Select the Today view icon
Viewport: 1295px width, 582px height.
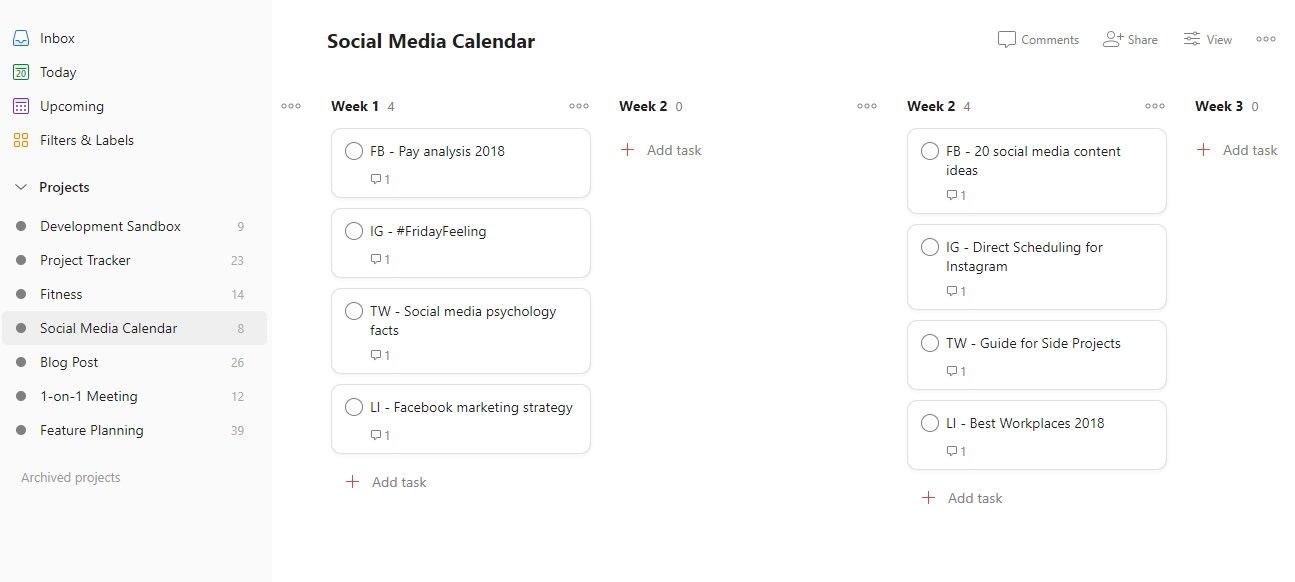(21, 72)
